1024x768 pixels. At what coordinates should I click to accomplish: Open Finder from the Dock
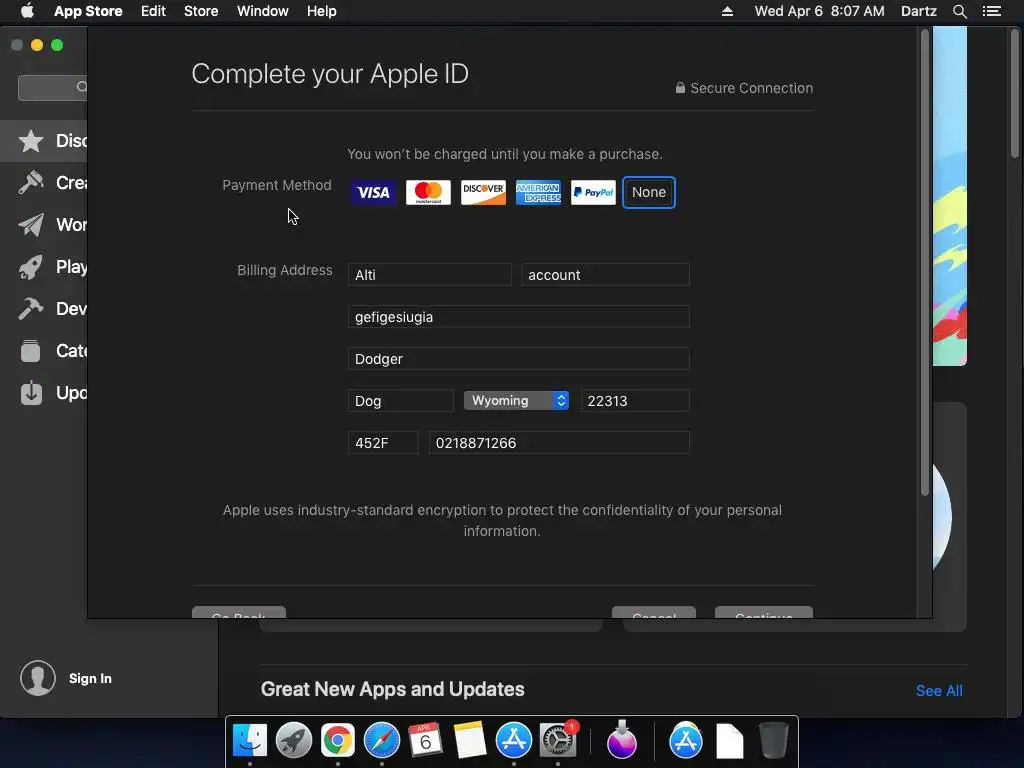click(x=250, y=741)
